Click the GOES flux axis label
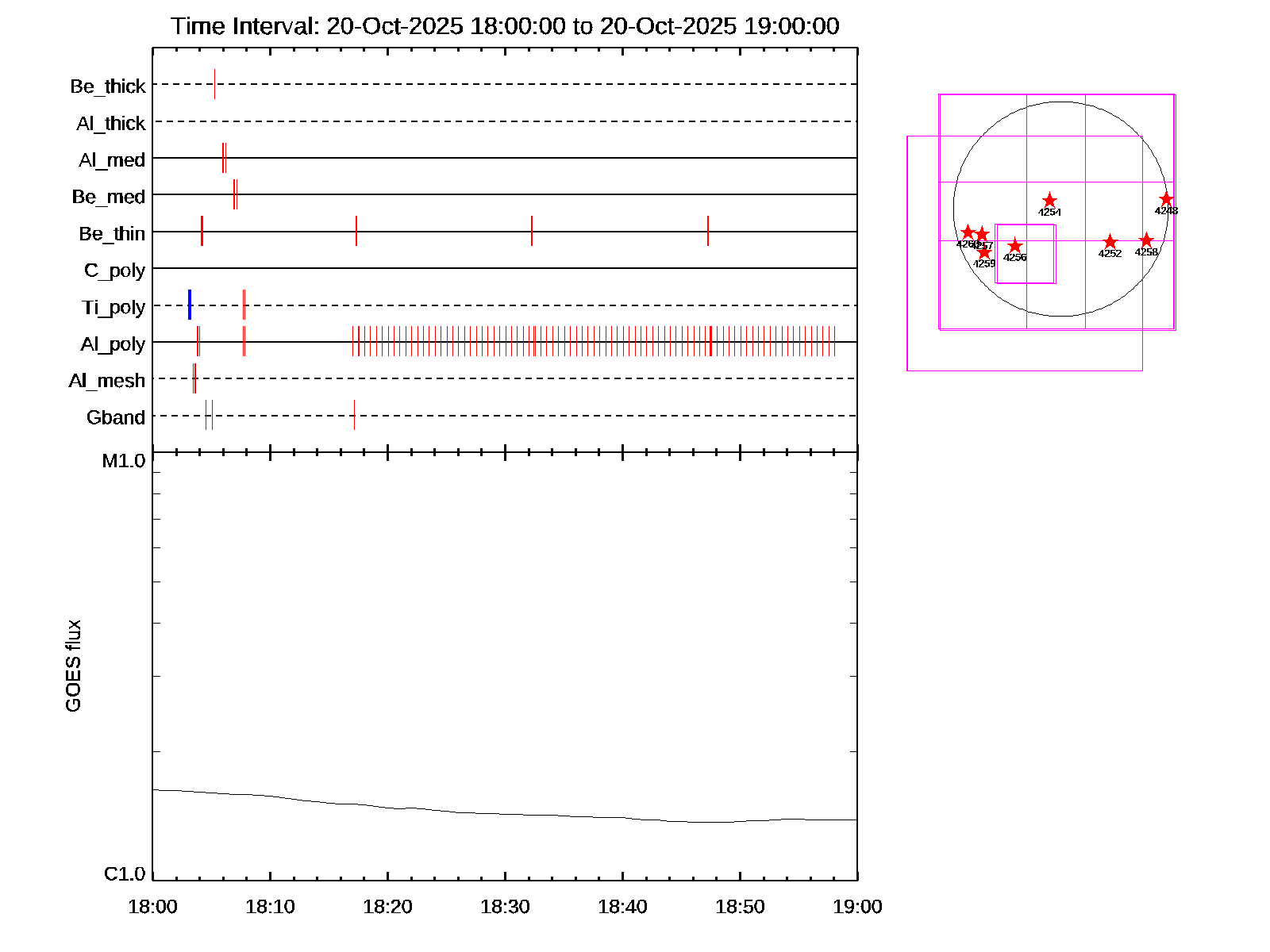This screenshot has height=952, width=1270. pos(73,666)
